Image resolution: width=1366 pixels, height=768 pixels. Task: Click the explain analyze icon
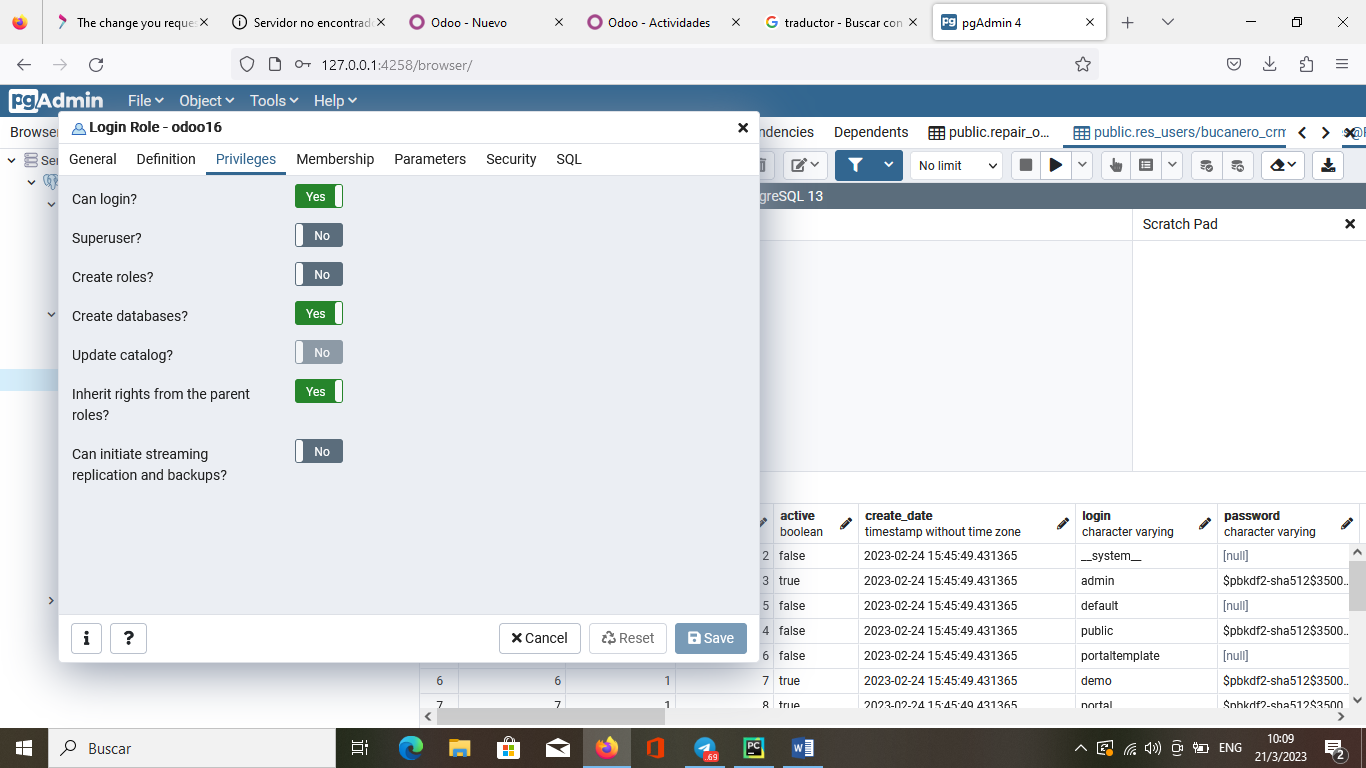[1146, 165]
